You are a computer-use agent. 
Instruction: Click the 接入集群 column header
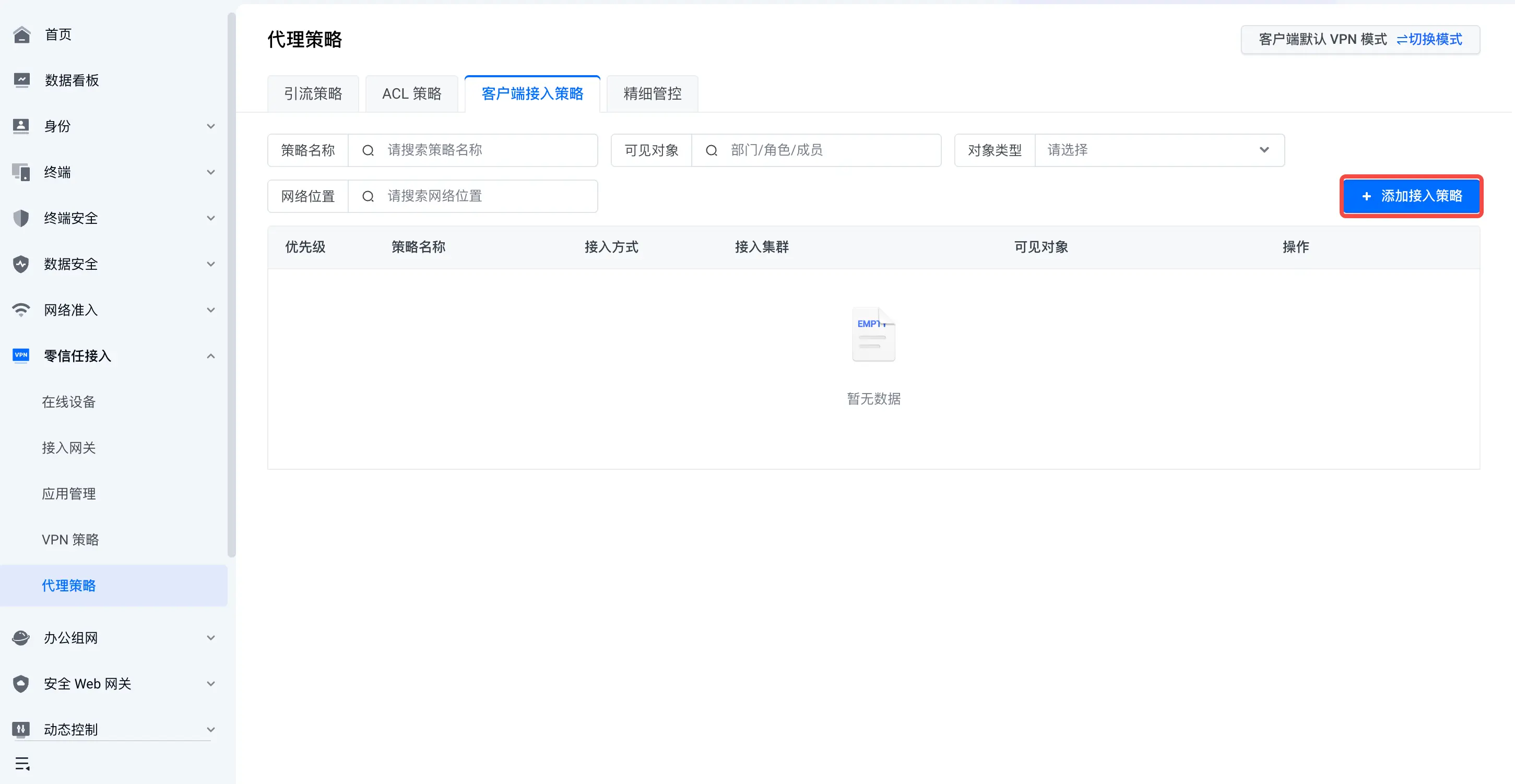click(762, 247)
